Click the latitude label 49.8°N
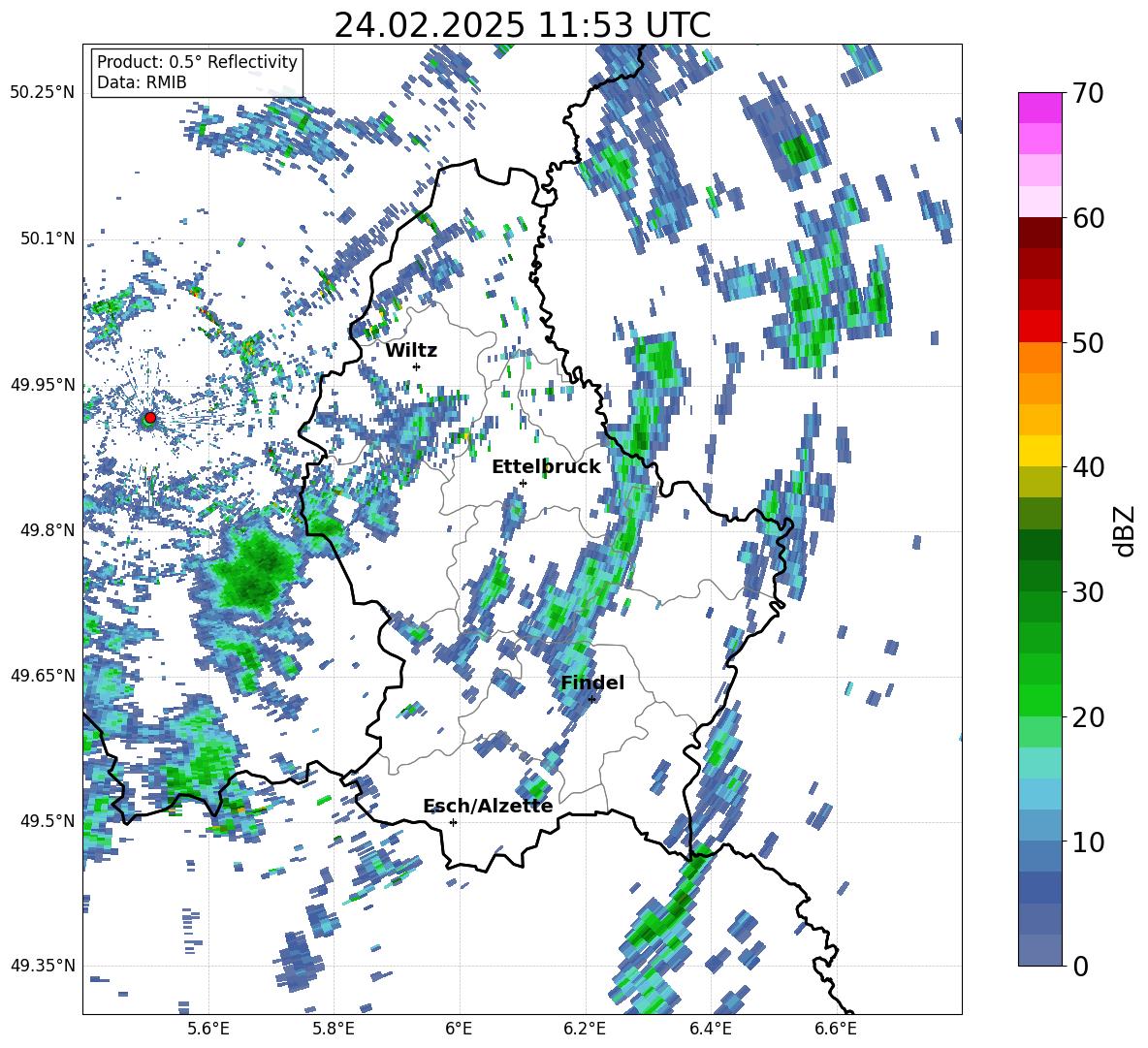The image size is (1148, 1048). 47,529
